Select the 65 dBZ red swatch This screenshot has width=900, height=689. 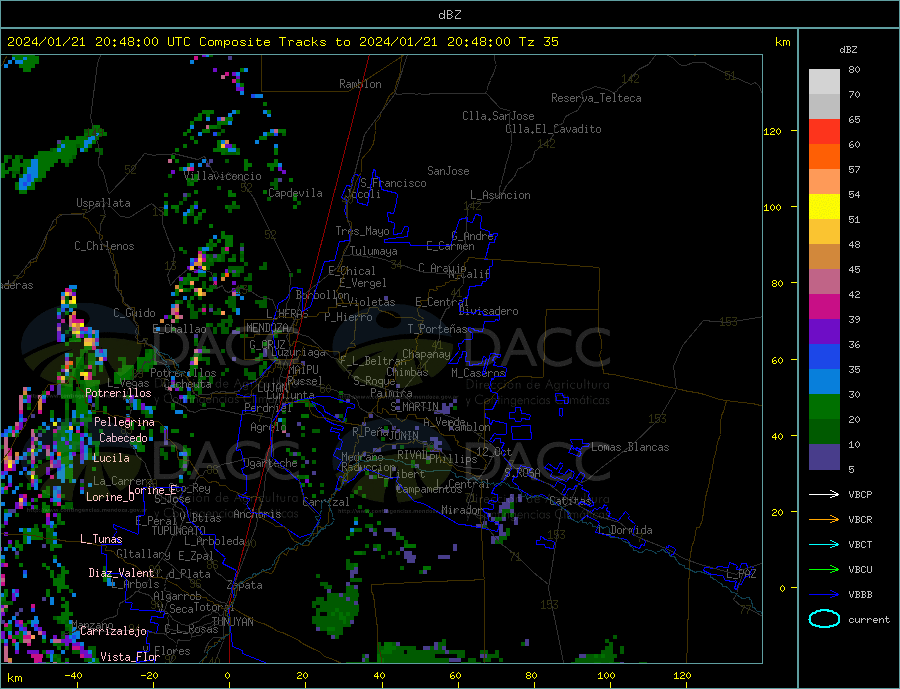(824, 131)
